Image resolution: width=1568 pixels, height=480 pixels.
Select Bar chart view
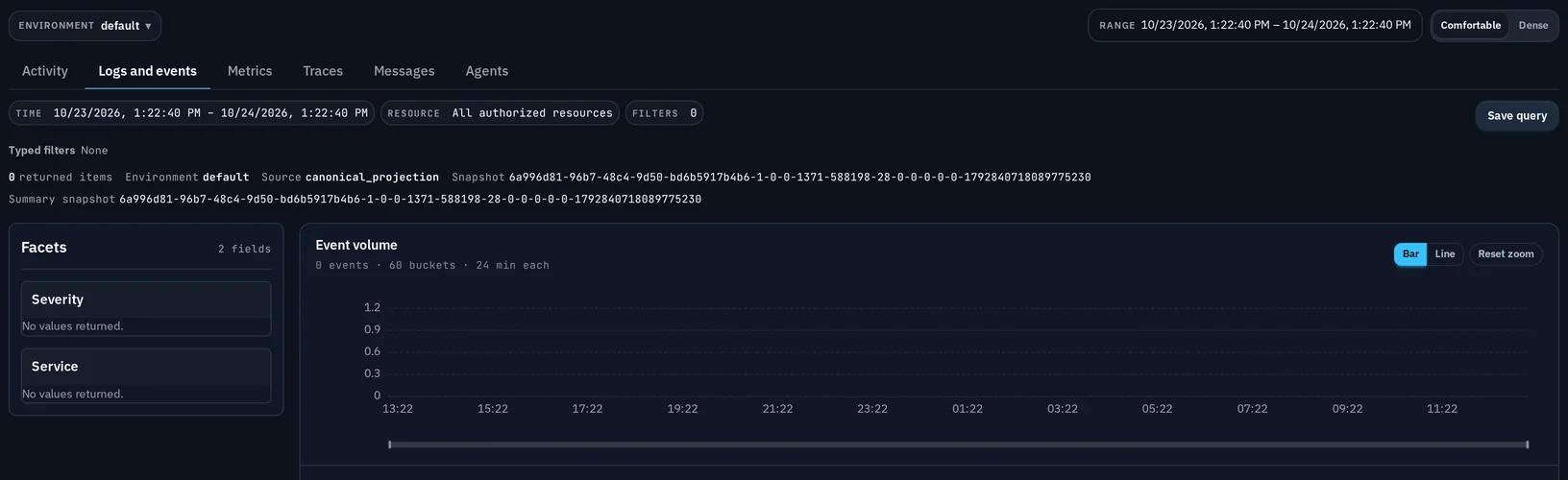(1410, 254)
